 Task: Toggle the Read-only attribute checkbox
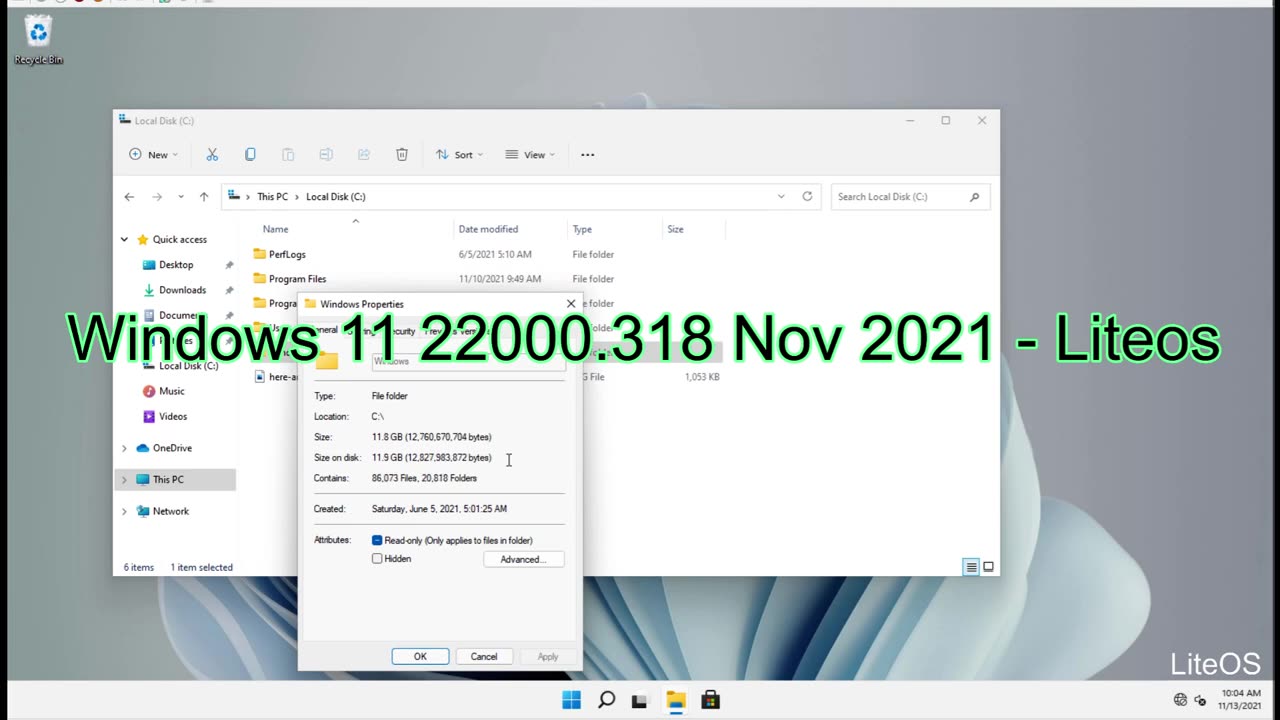coord(377,540)
